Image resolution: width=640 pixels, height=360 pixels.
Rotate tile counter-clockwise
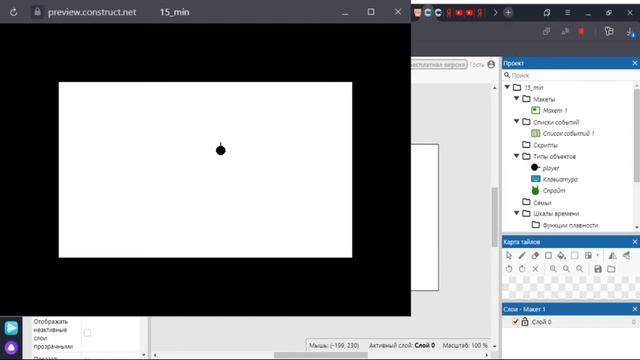[509, 269]
